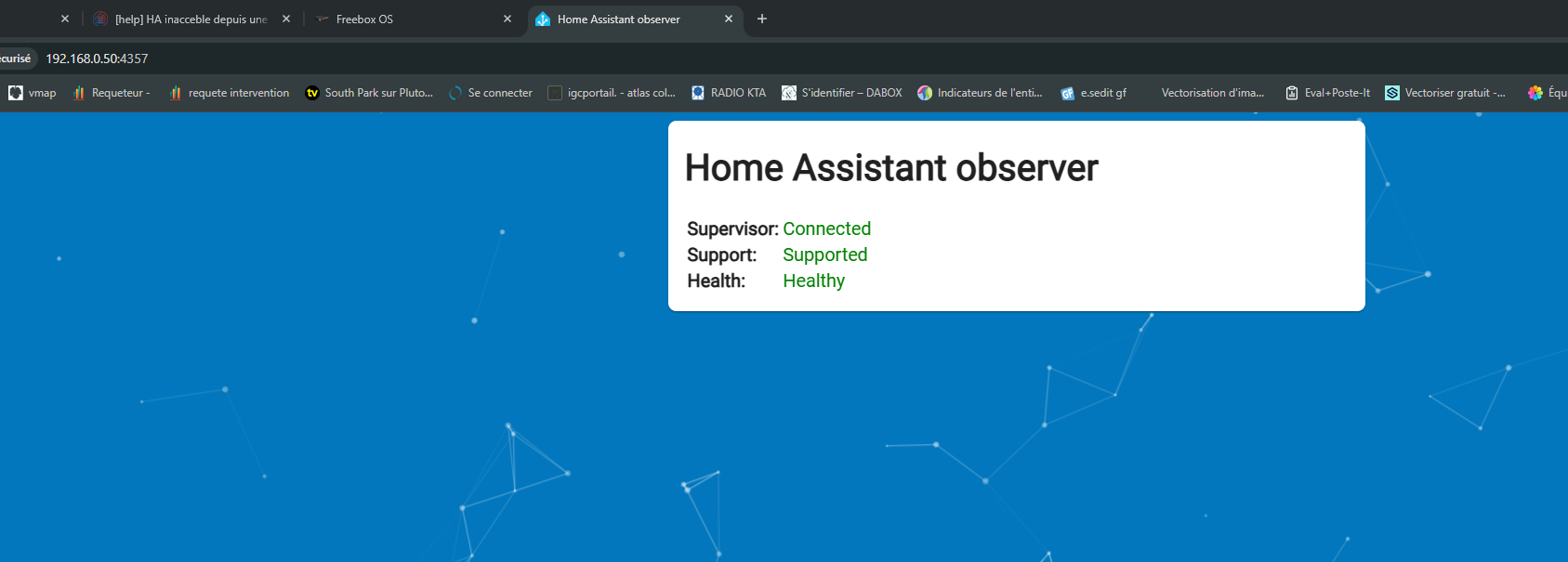The width and height of the screenshot is (1568, 562).
Task: Open a new browser tab
Action: (x=762, y=19)
